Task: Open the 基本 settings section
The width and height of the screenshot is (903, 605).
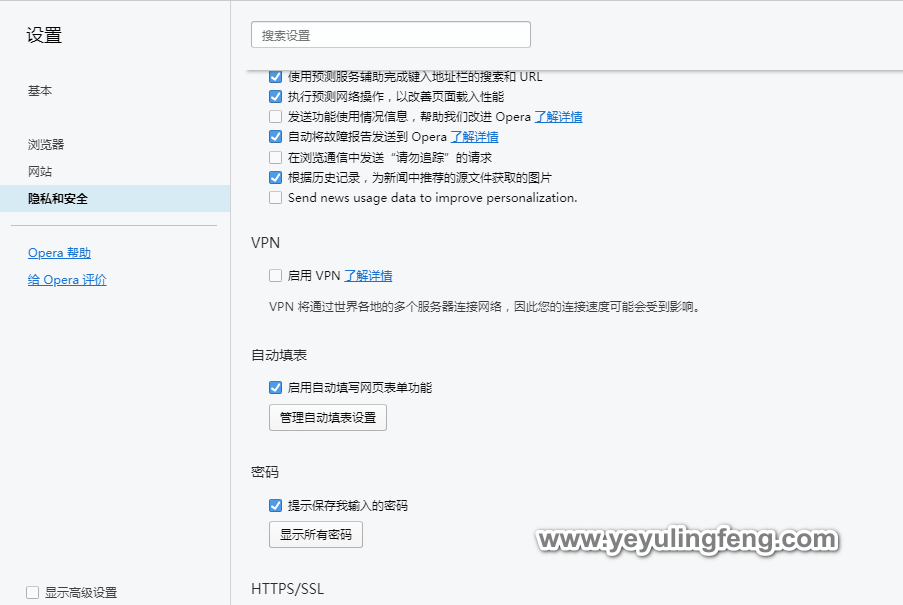Action: click(x=40, y=91)
